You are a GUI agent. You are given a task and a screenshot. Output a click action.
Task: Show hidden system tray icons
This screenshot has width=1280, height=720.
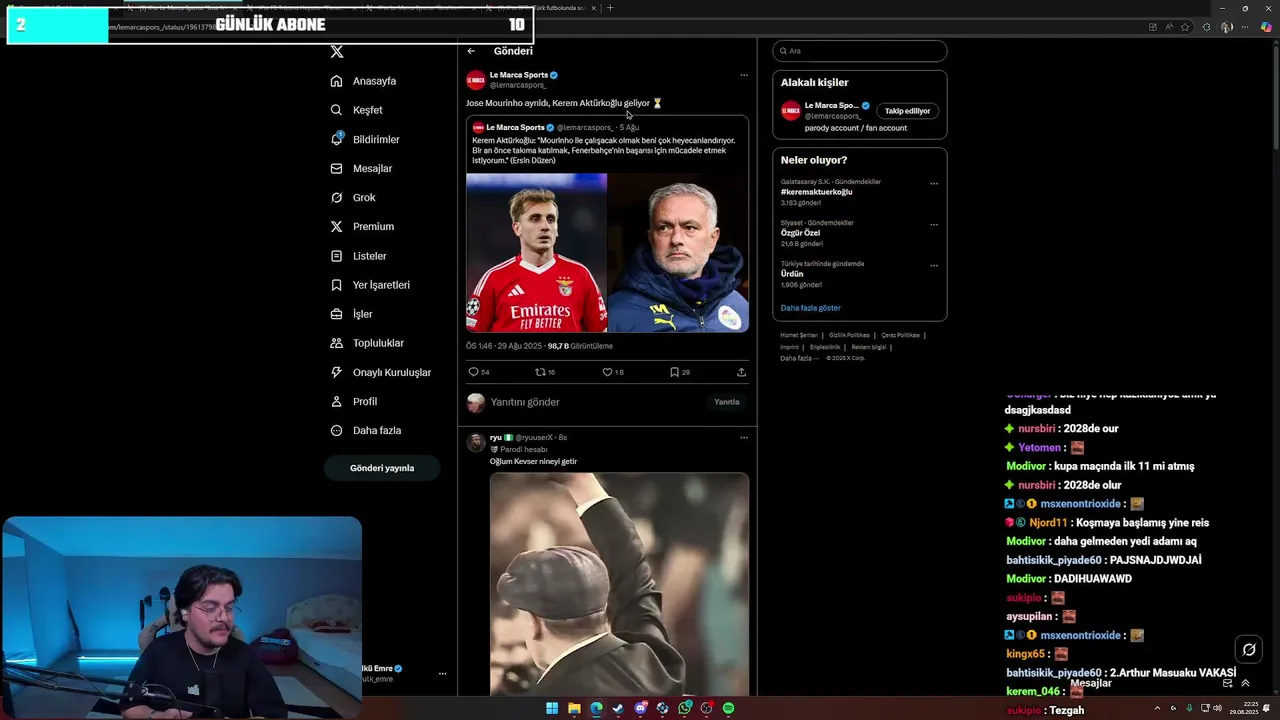click(1157, 708)
